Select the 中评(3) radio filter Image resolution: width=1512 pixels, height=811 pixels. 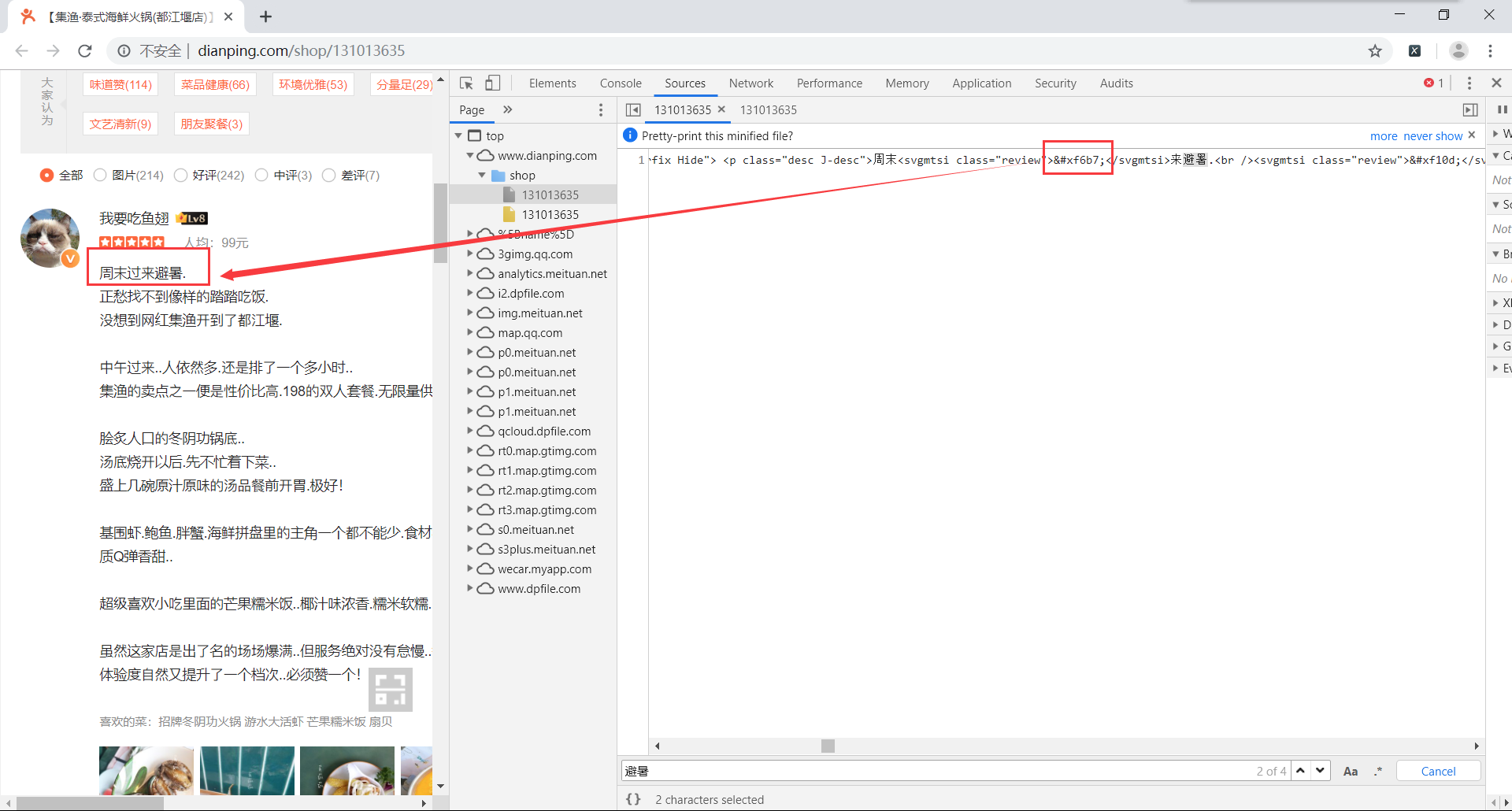(261, 175)
